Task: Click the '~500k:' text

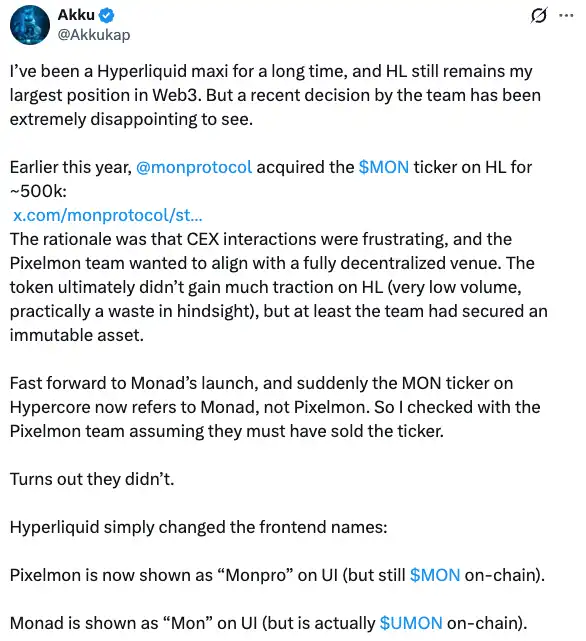Action: click(38, 191)
